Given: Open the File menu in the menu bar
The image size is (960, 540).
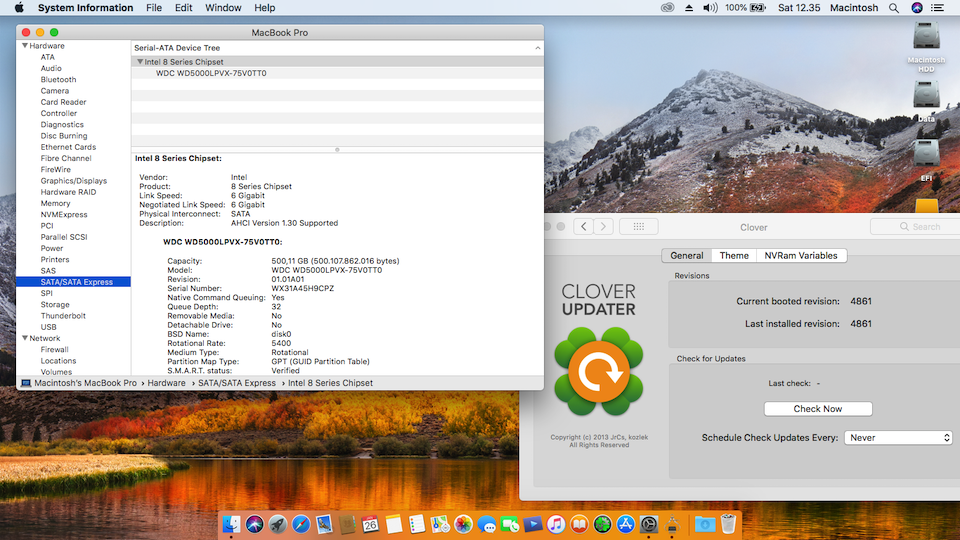Looking at the screenshot, I should tap(154, 8).
